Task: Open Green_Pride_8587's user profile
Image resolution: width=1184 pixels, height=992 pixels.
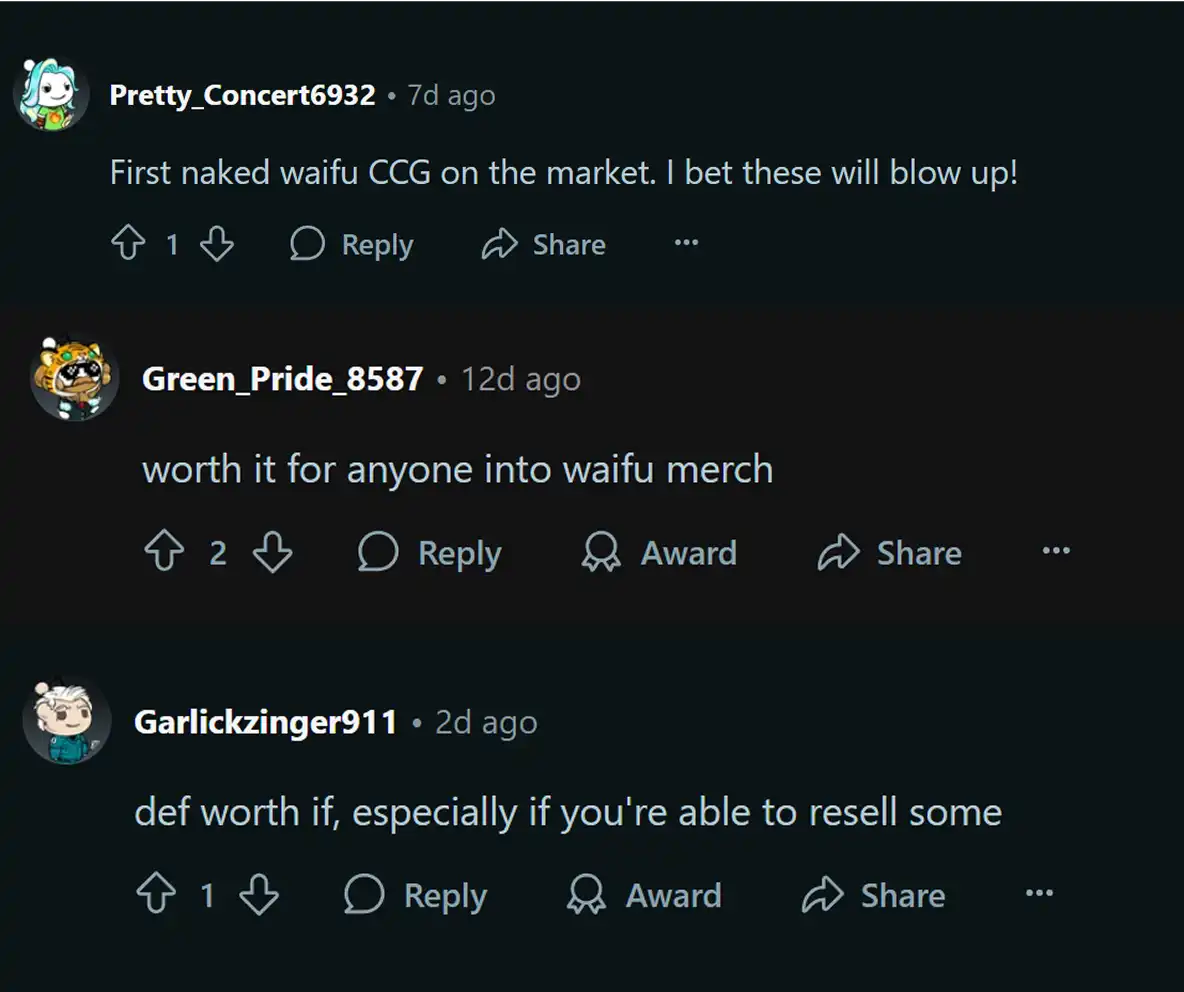Action: click(x=283, y=379)
